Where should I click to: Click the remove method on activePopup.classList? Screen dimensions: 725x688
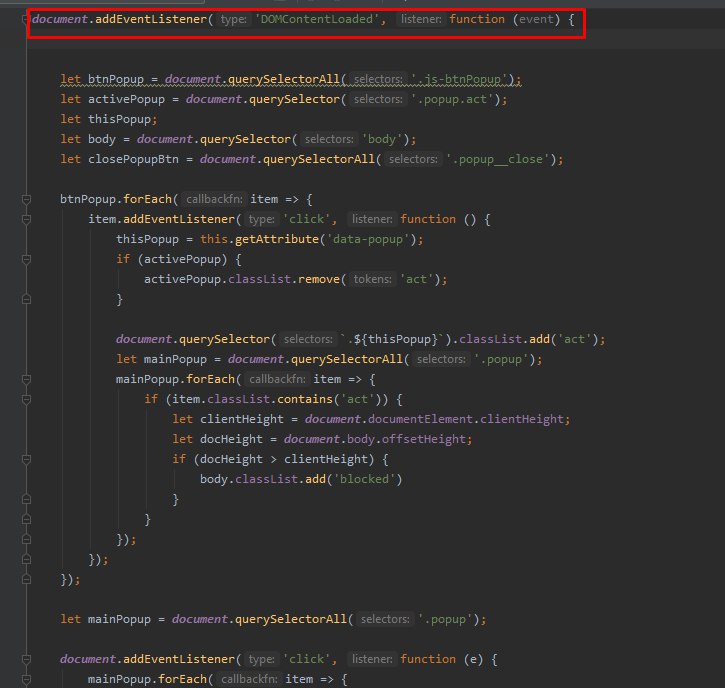click(x=319, y=279)
